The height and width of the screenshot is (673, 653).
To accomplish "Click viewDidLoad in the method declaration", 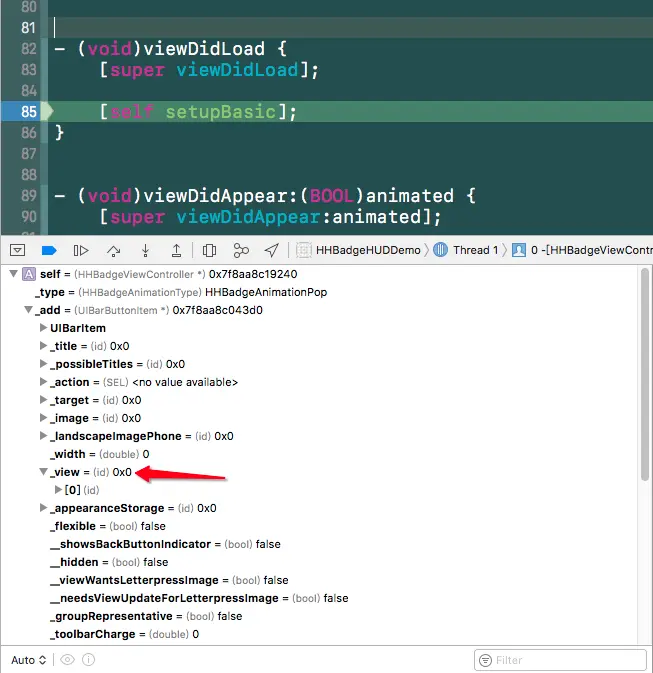I will (x=204, y=49).
